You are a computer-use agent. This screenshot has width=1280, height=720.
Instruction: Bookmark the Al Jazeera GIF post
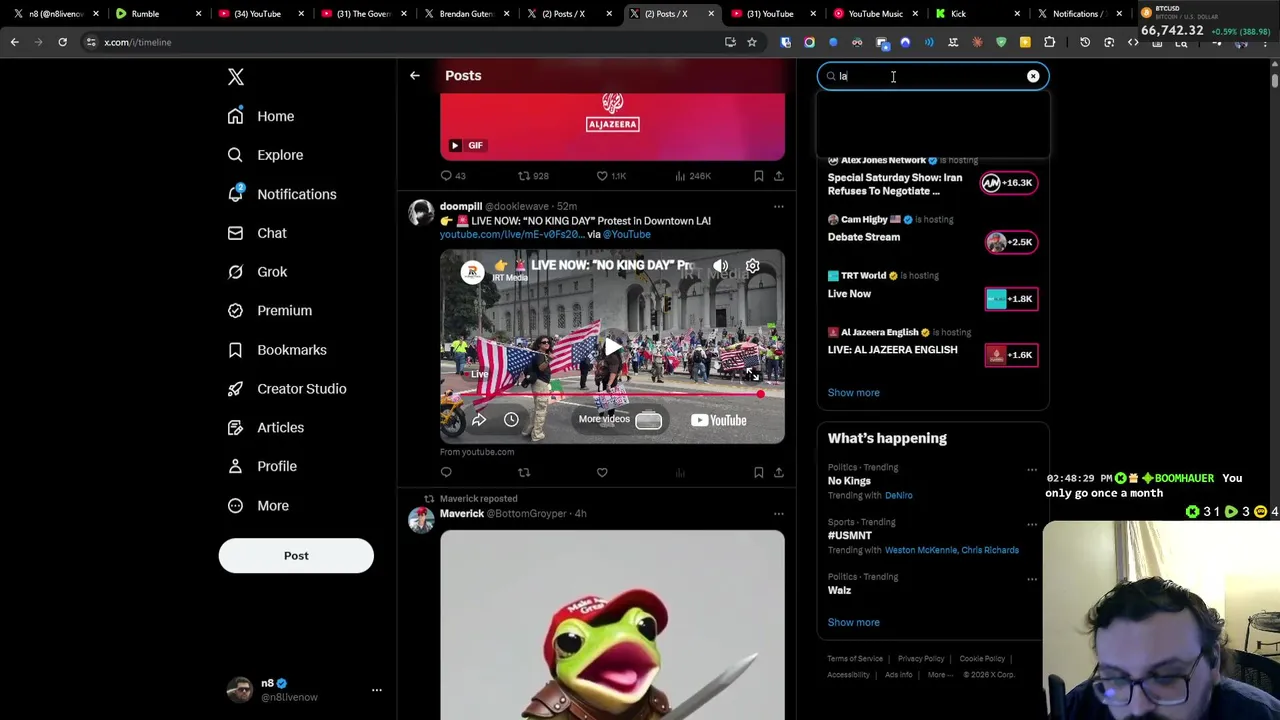pos(759,176)
